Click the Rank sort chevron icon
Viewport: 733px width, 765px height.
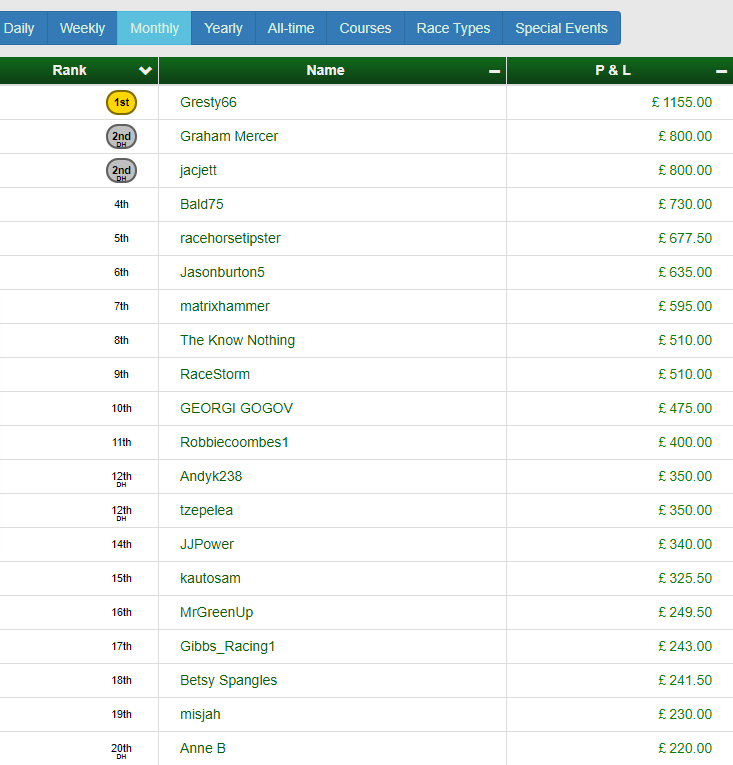coord(145,71)
